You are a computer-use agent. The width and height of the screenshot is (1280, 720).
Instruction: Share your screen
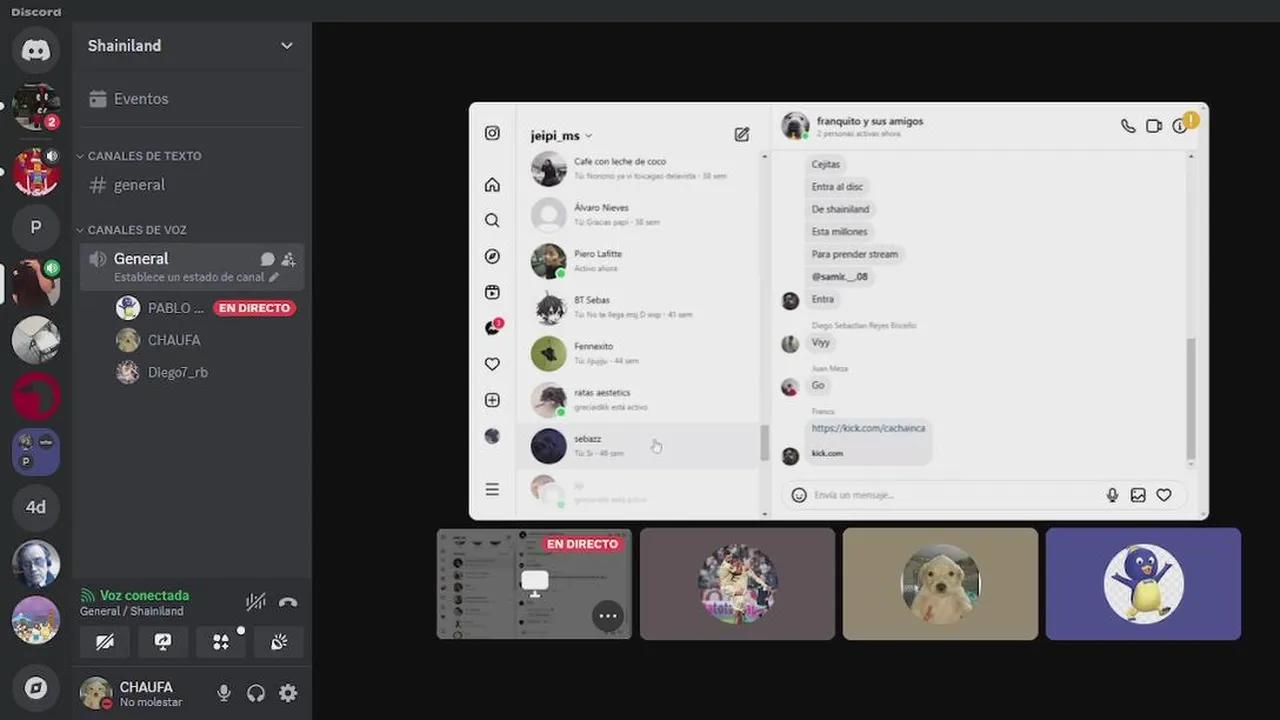click(x=163, y=642)
